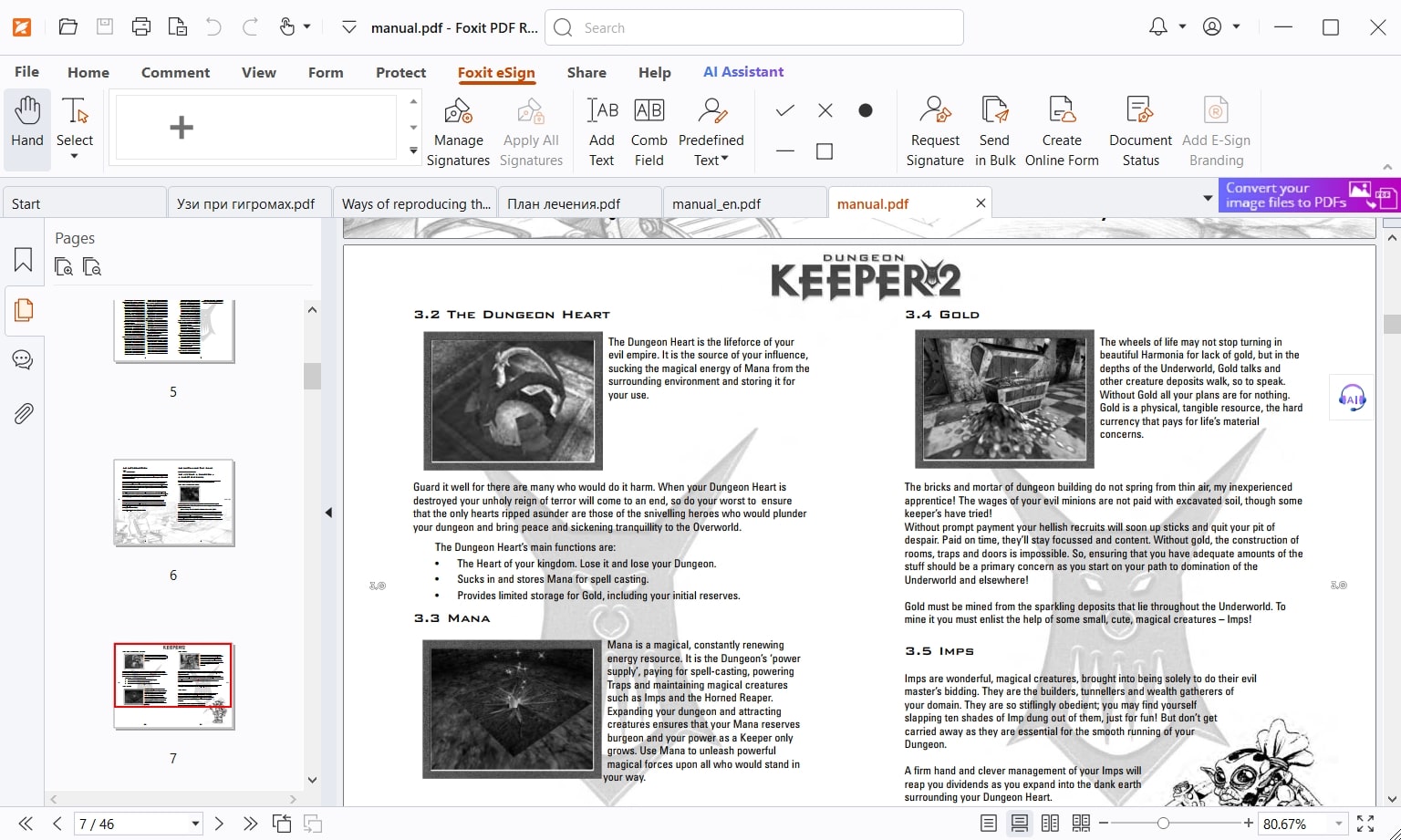This screenshot has height=840, width=1401.
Task: Switch to continuous page view mode
Action: (x=1019, y=824)
